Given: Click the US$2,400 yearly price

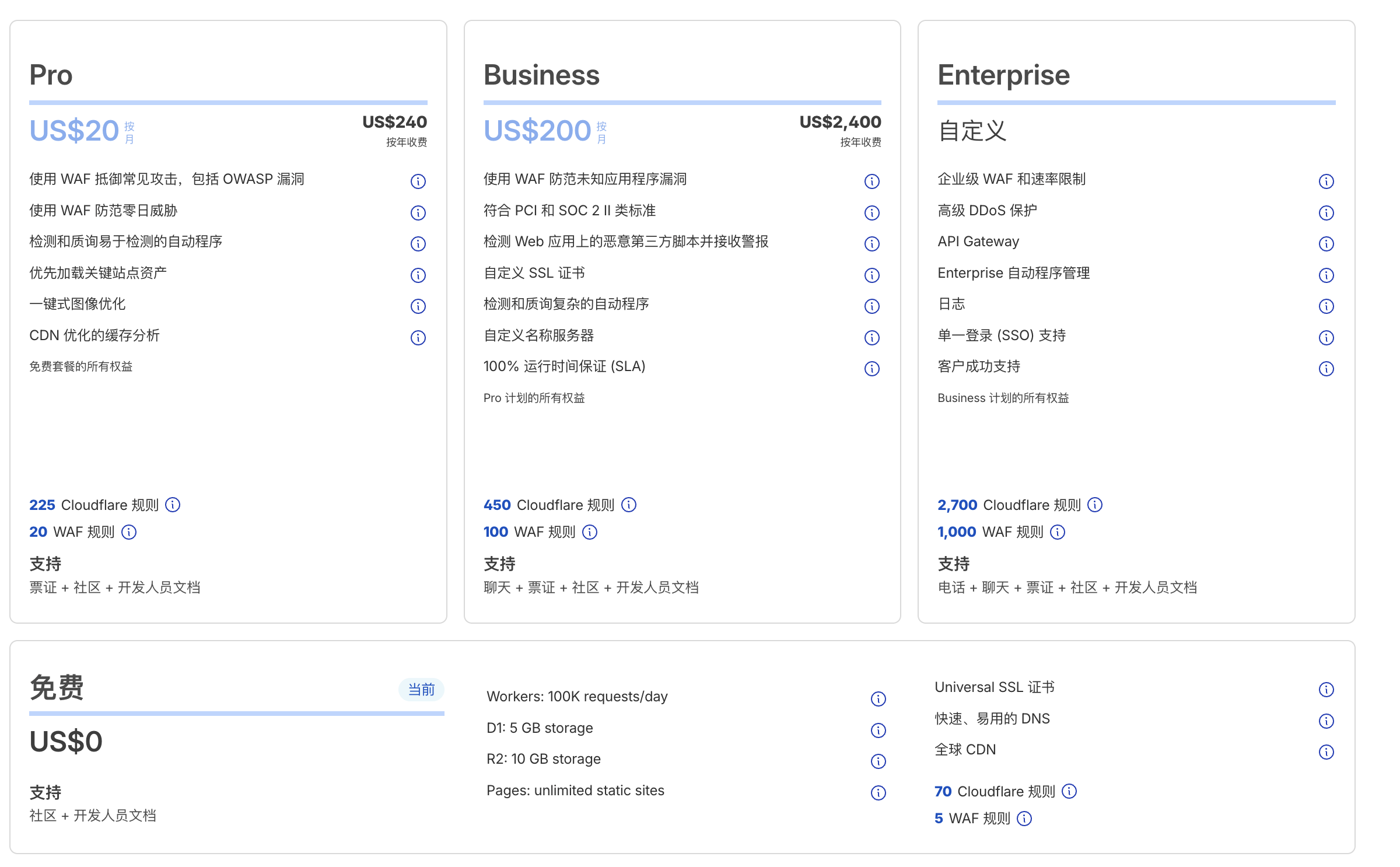Looking at the screenshot, I should coord(841,122).
